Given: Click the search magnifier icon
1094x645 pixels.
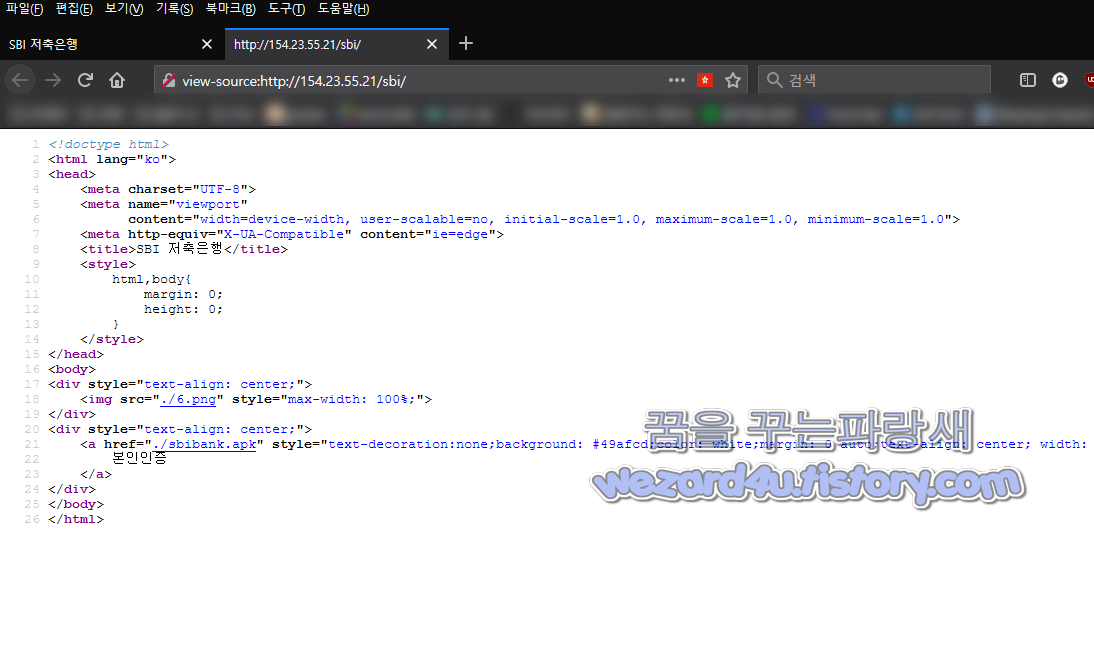Looking at the screenshot, I should 774,80.
